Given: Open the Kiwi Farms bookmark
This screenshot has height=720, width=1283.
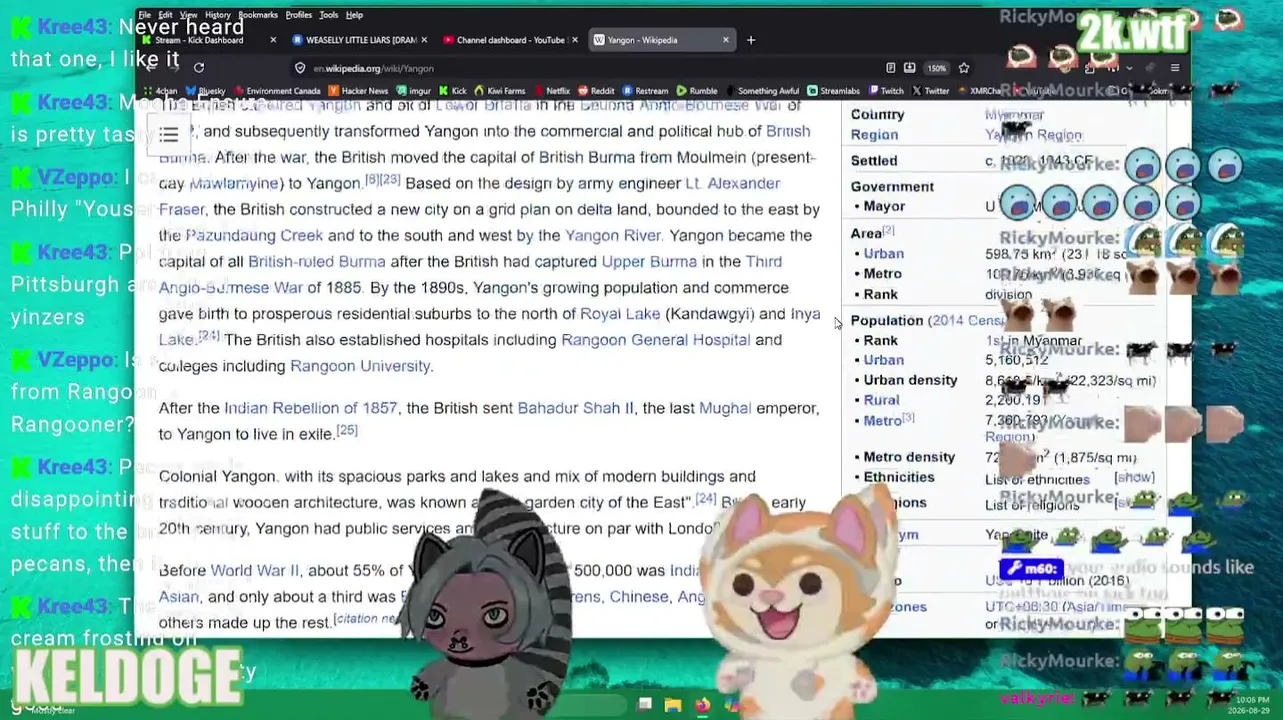Looking at the screenshot, I should (x=500, y=91).
